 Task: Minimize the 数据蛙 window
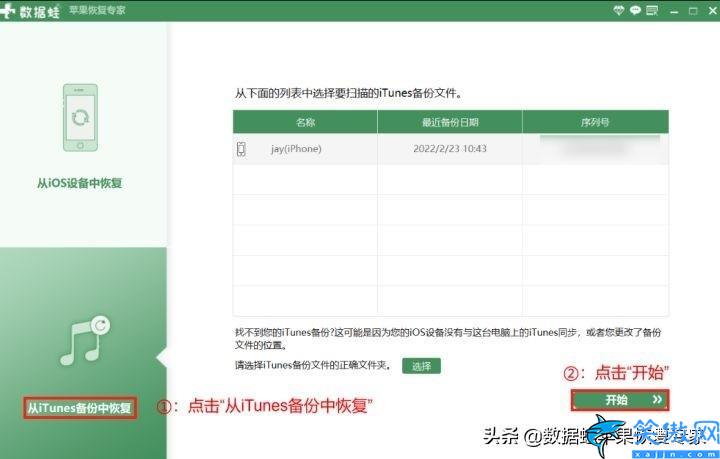[x=674, y=11]
